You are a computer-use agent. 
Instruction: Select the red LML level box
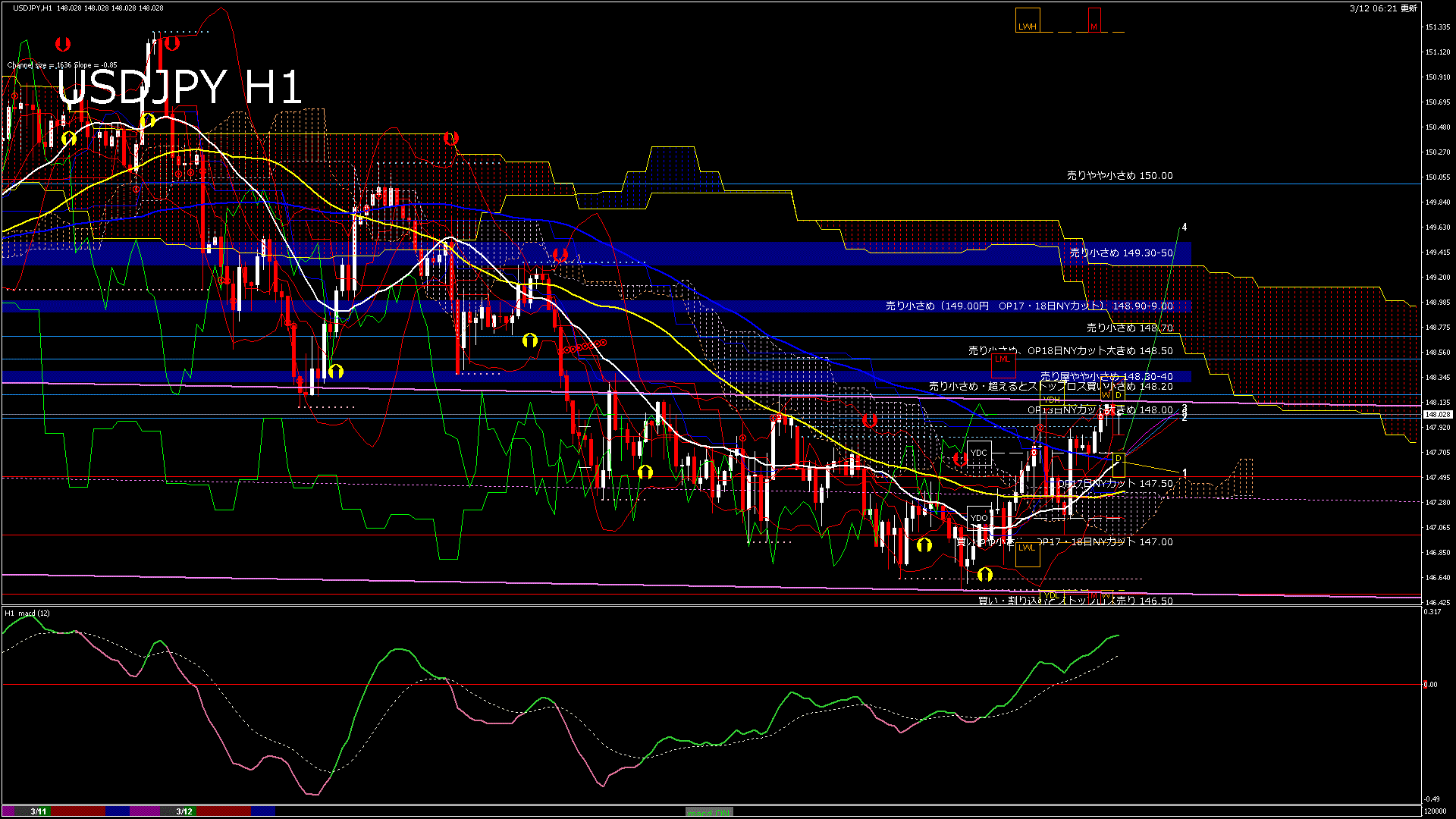1003,365
